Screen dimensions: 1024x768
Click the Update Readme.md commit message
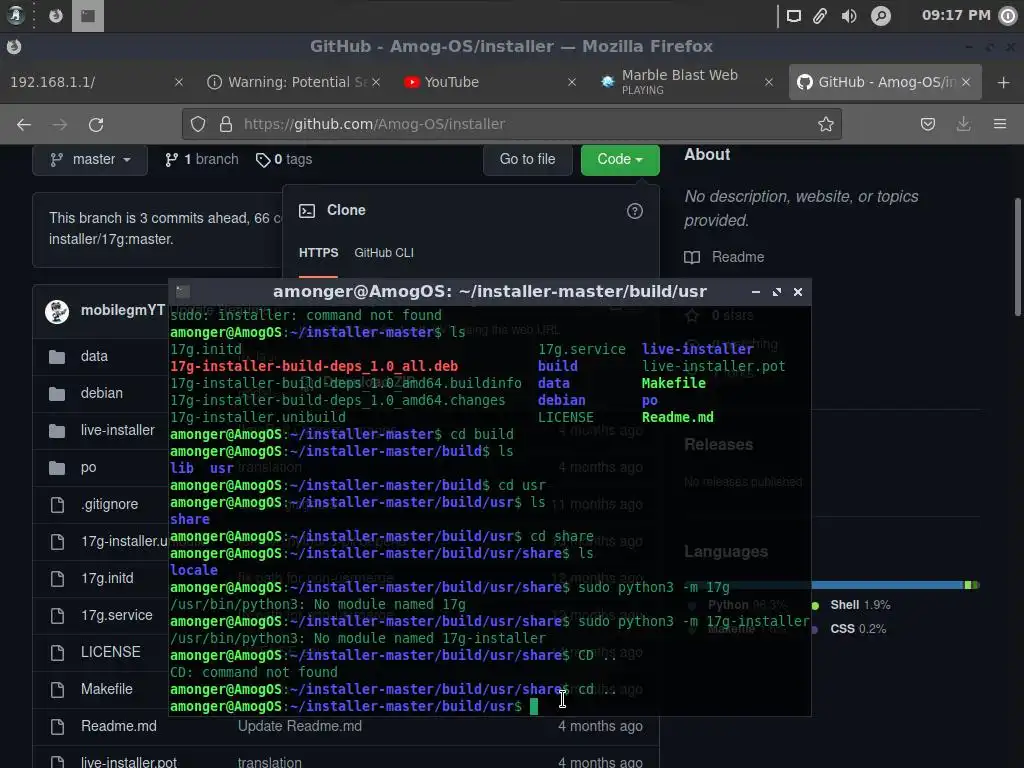[300, 726]
